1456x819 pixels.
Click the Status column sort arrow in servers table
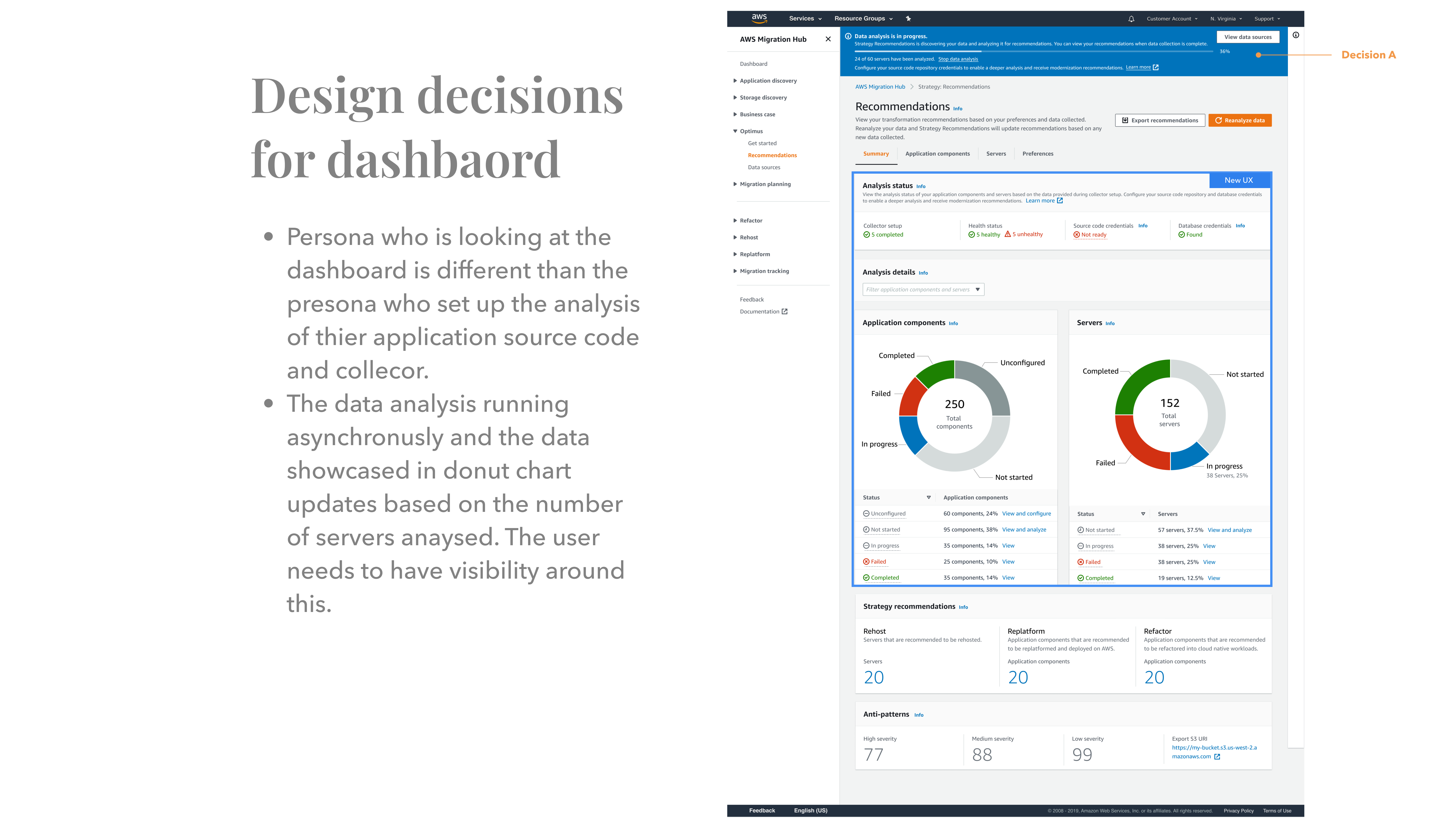[x=1143, y=514]
